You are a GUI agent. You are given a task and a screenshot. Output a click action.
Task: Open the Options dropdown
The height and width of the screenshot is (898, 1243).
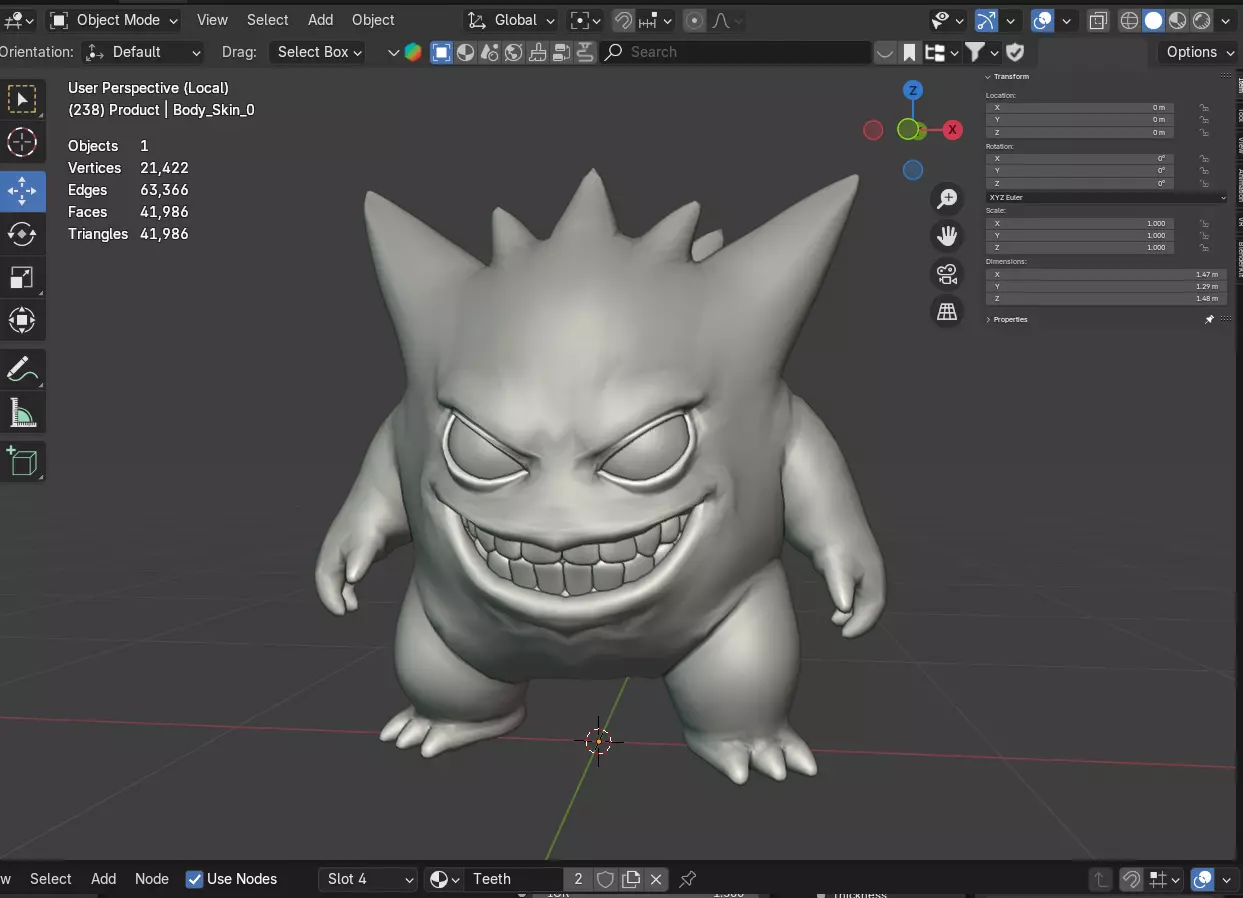[x=1199, y=52]
